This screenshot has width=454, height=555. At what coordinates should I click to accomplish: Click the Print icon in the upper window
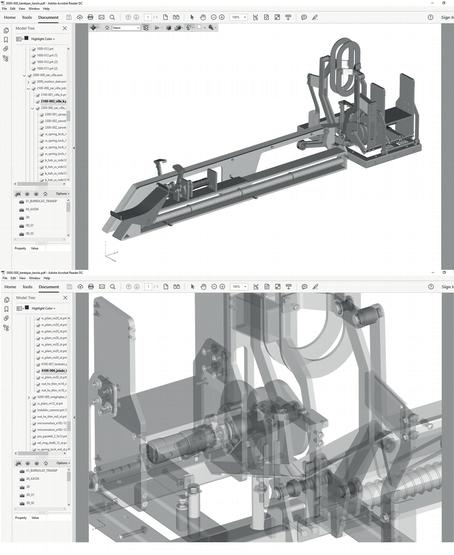click(x=90, y=17)
